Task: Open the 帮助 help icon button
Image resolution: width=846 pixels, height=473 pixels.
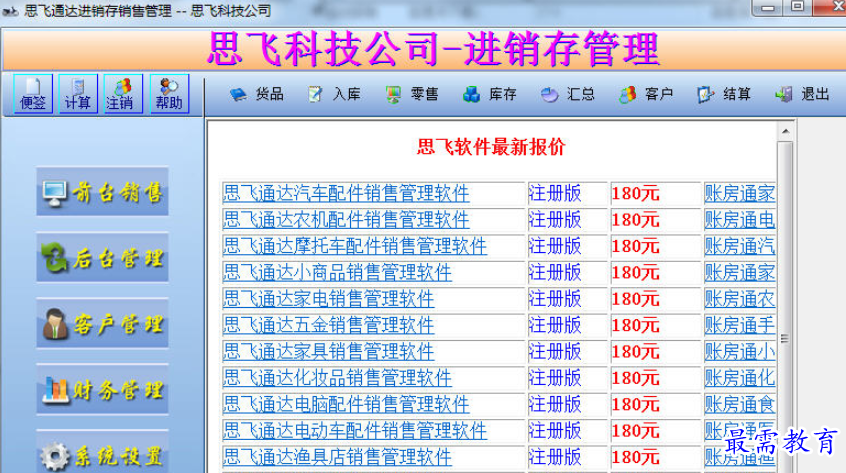Action: pyautogui.click(x=169, y=94)
